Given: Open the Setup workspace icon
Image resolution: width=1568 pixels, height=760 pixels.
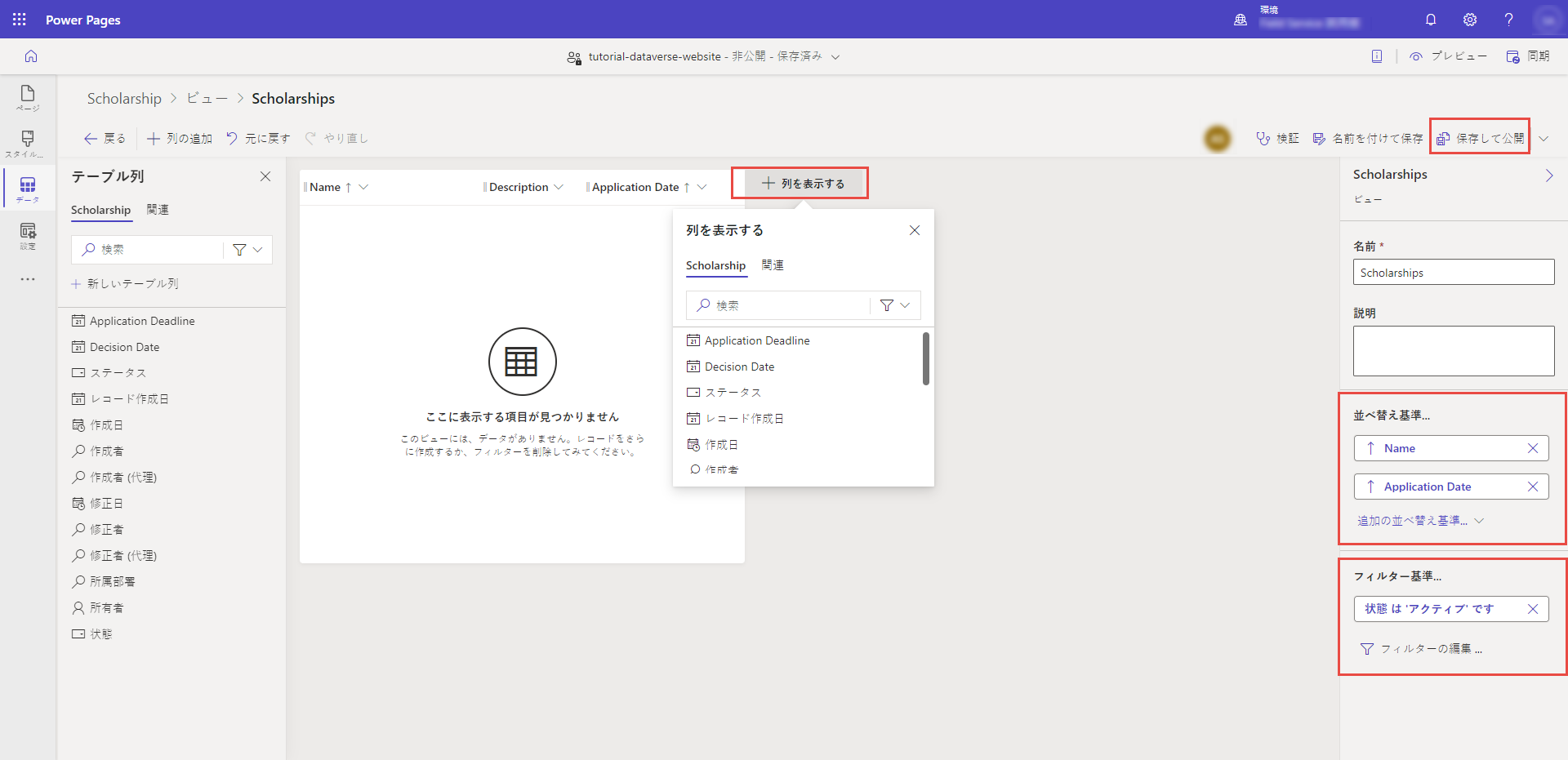Looking at the screenshot, I should (x=28, y=235).
